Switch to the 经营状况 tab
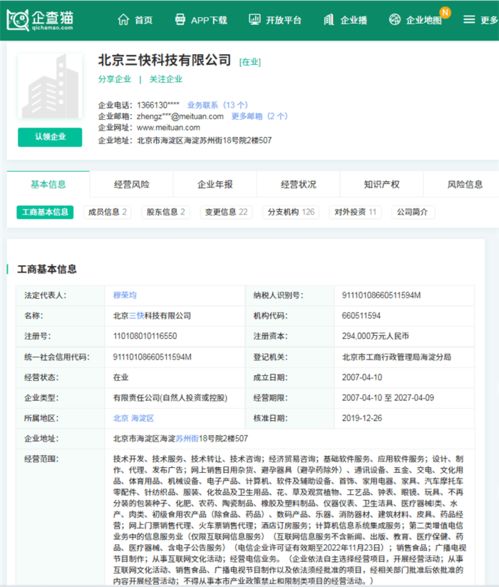This screenshot has width=499, height=587. pyautogui.click(x=298, y=184)
